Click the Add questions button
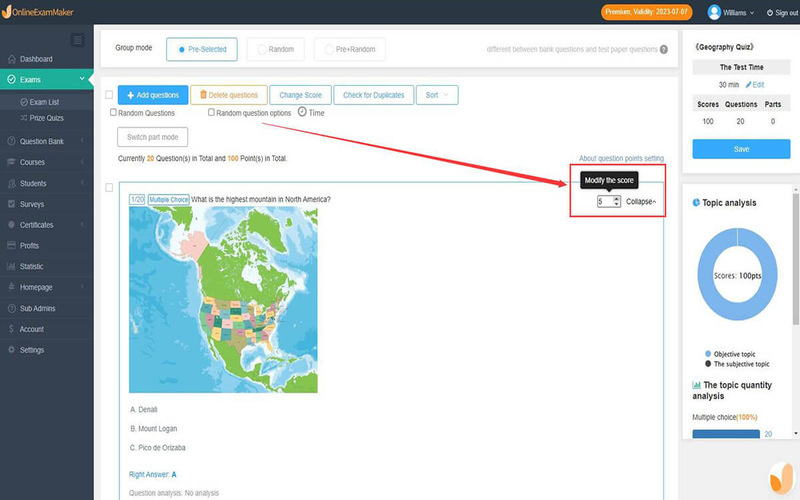 click(152, 95)
